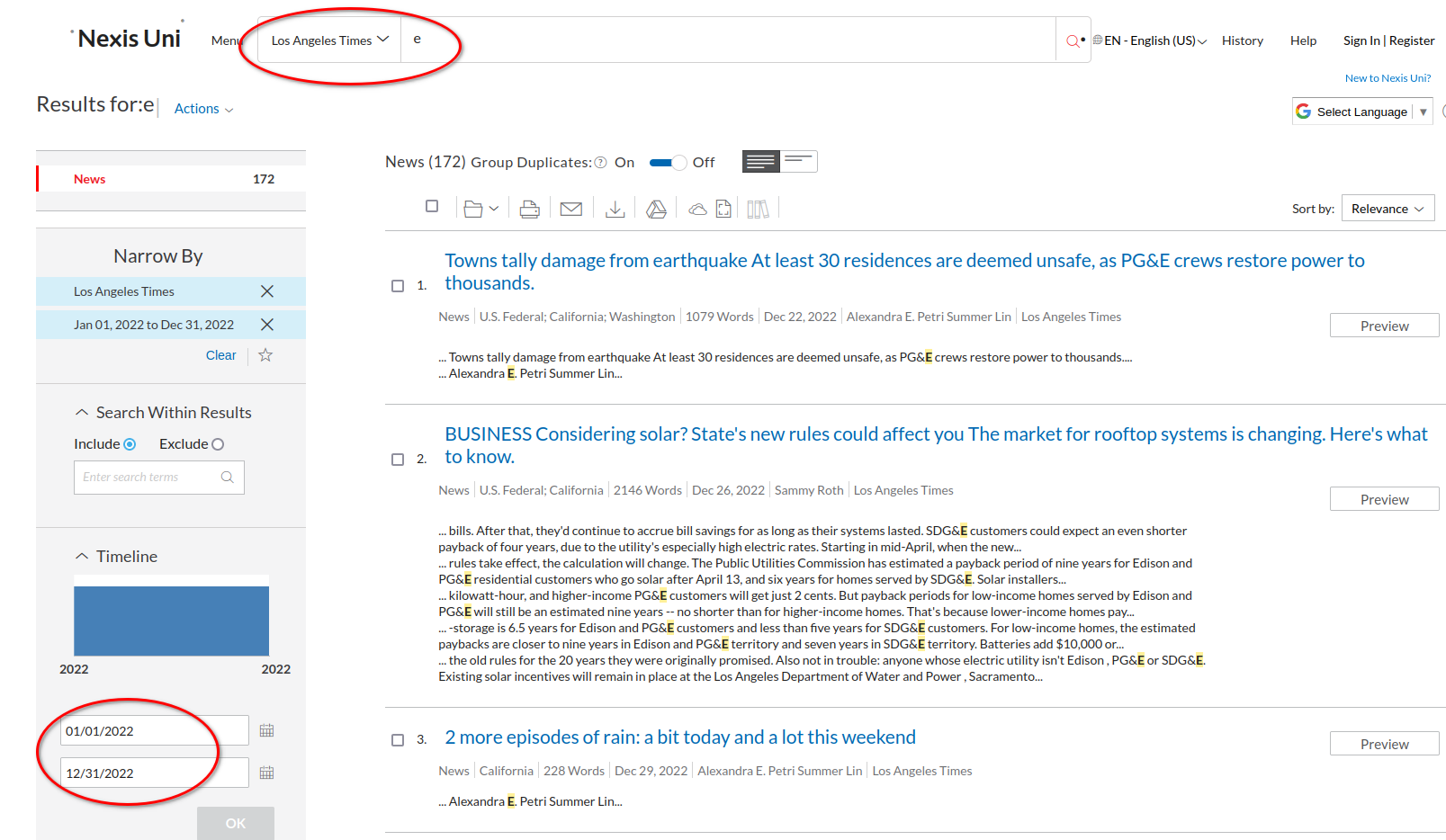Click the search-within magnifier icon
The image size is (1446, 840).
point(228,478)
